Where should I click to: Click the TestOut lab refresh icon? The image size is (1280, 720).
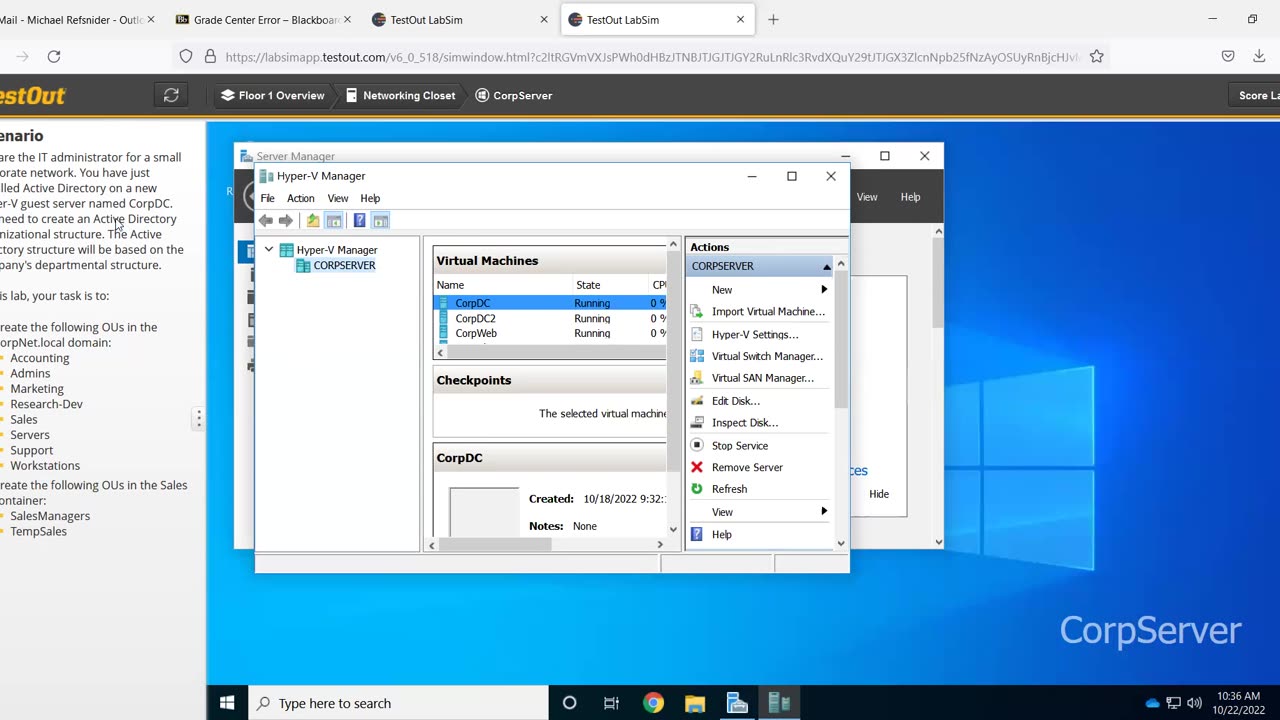171,95
